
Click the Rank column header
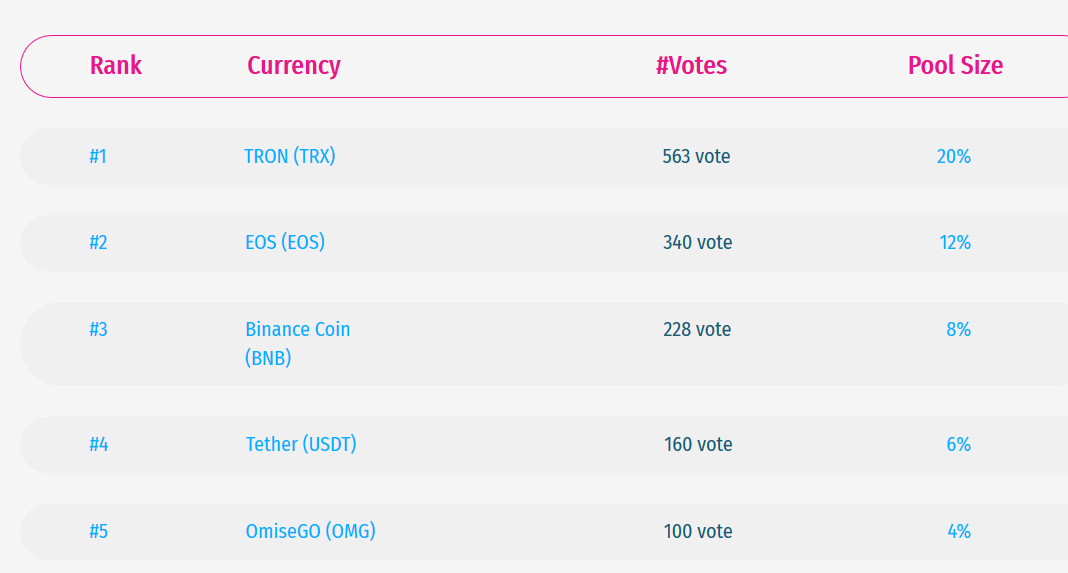[x=116, y=66]
